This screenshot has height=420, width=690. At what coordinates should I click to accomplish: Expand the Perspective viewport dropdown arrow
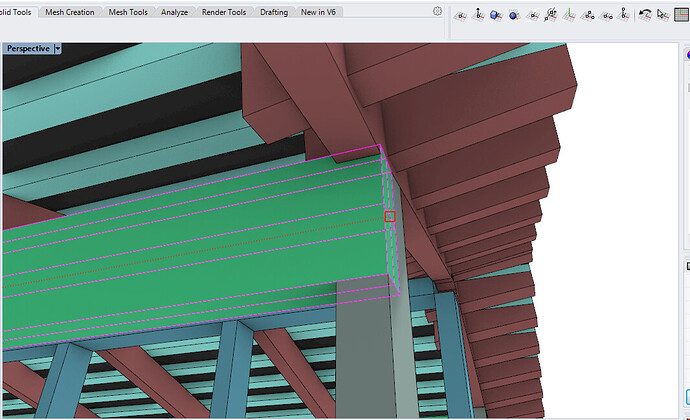[58, 48]
